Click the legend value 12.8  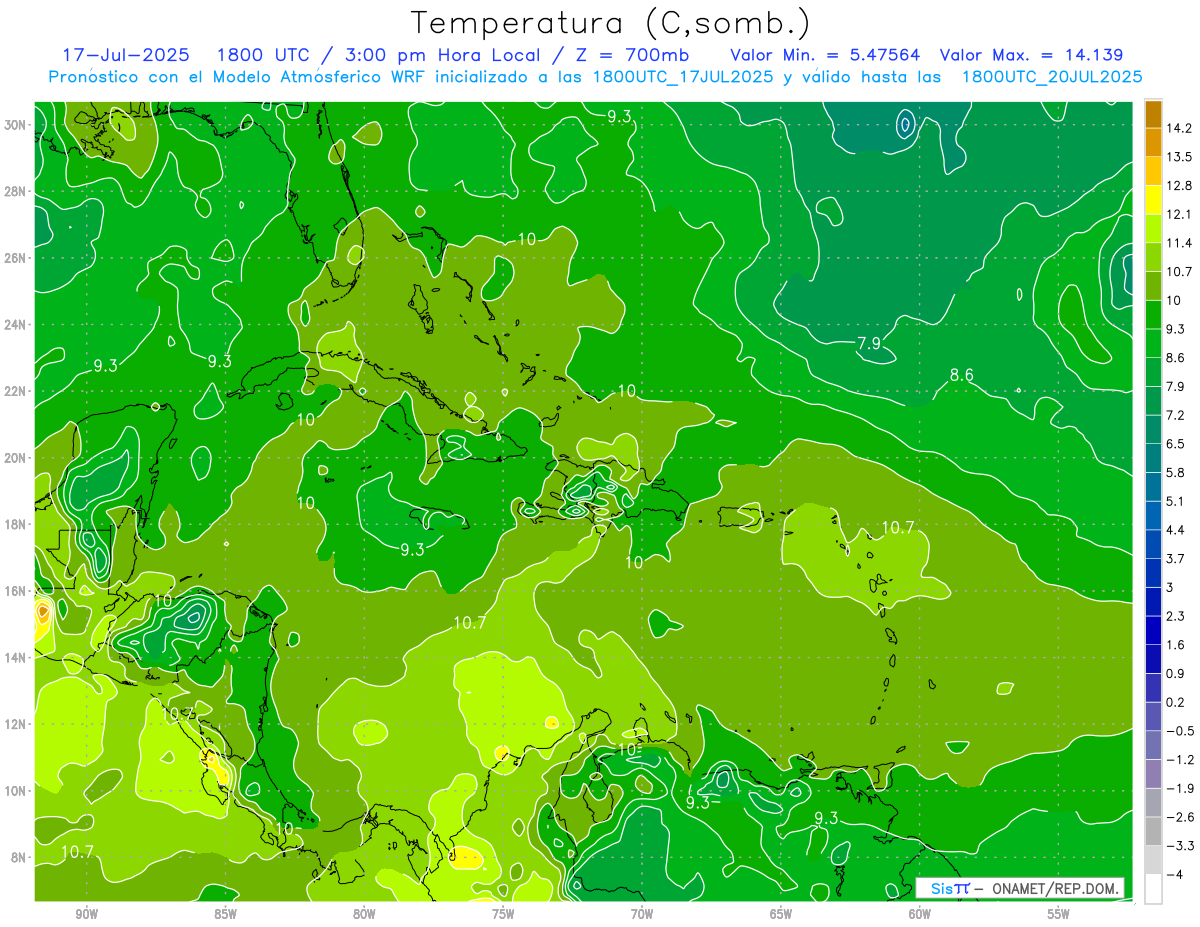pos(1179,186)
